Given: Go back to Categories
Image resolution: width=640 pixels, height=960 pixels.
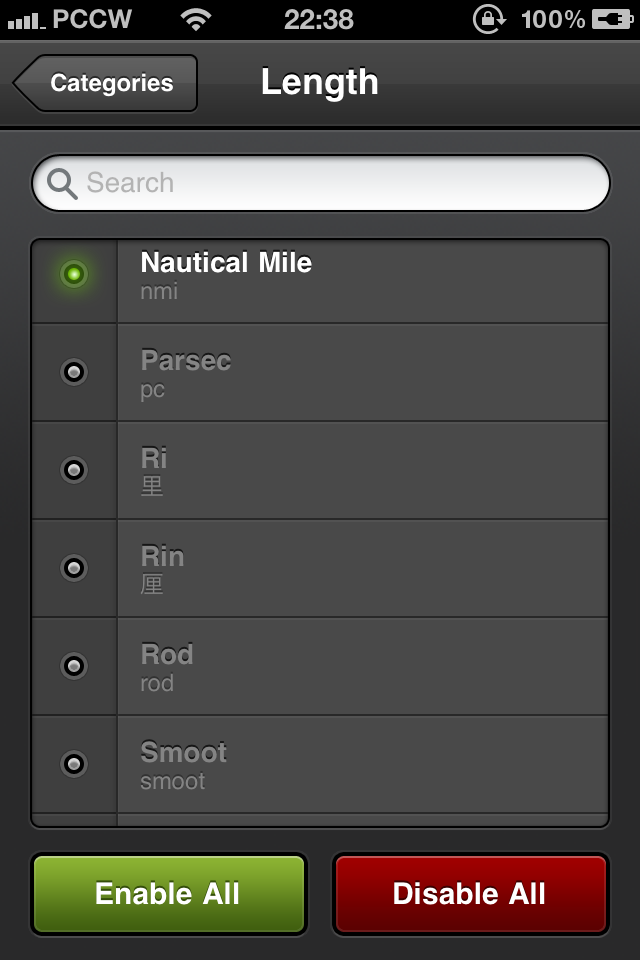Looking at the screenshot, I should pyautogui.click(x=105, y=83).
